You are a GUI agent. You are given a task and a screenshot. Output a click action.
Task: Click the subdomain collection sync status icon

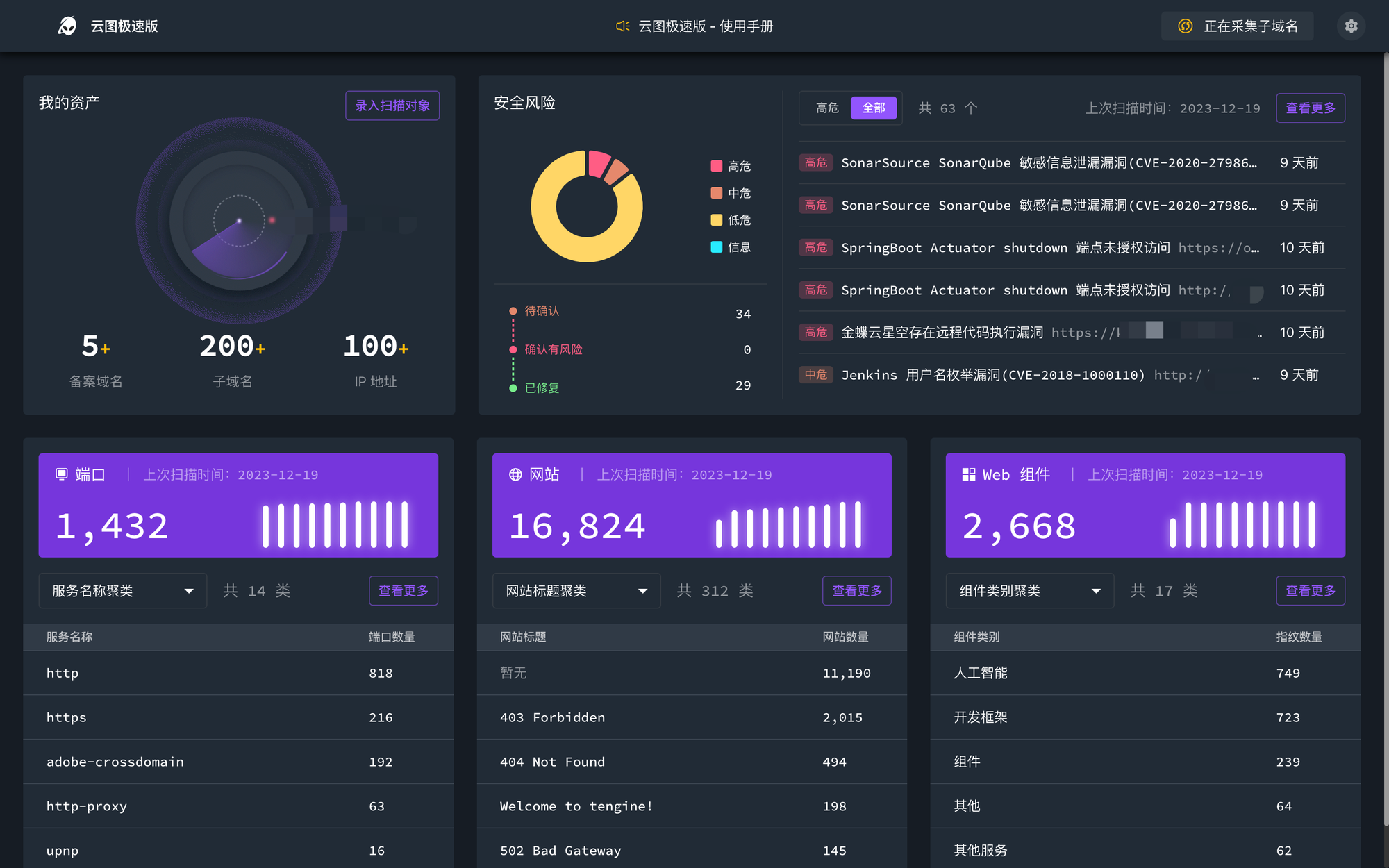pyautogui.click(x=1185, y=26)
